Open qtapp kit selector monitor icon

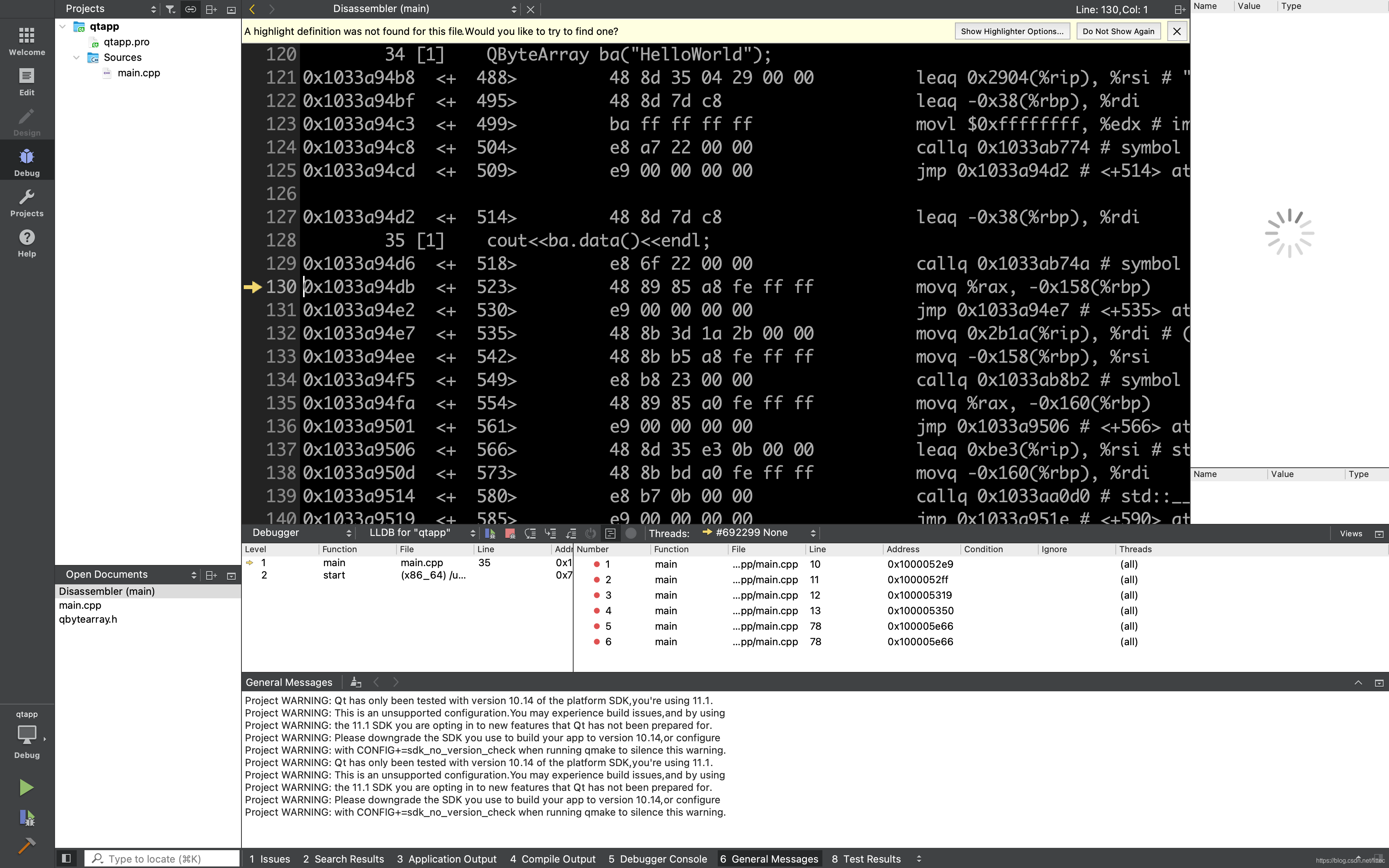coord(27,735)
